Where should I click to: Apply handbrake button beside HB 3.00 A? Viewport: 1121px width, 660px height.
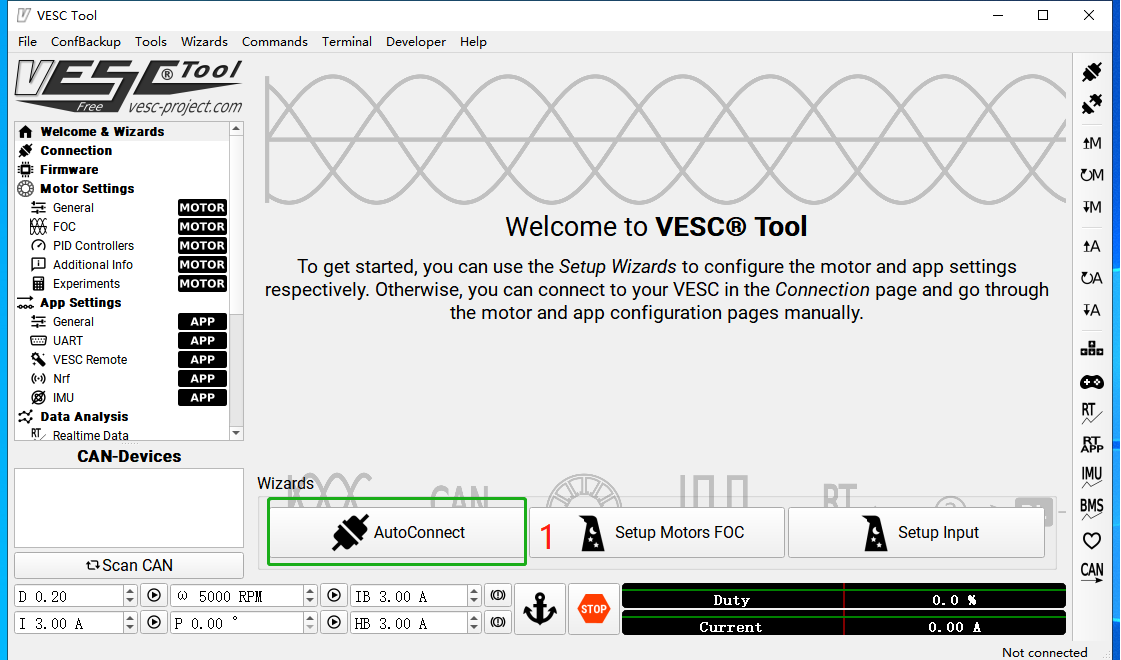point(498,623)
